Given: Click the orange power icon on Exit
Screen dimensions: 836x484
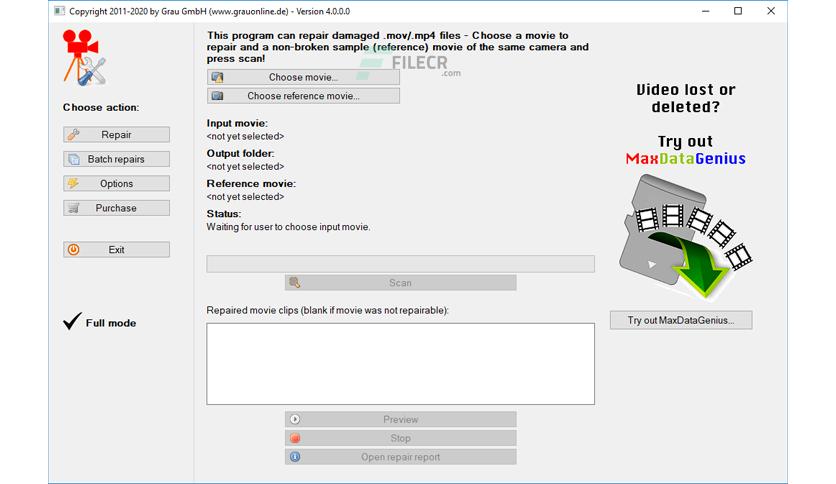Looking at the screenshot, I should pyautogui.click(x=74, y=249).
